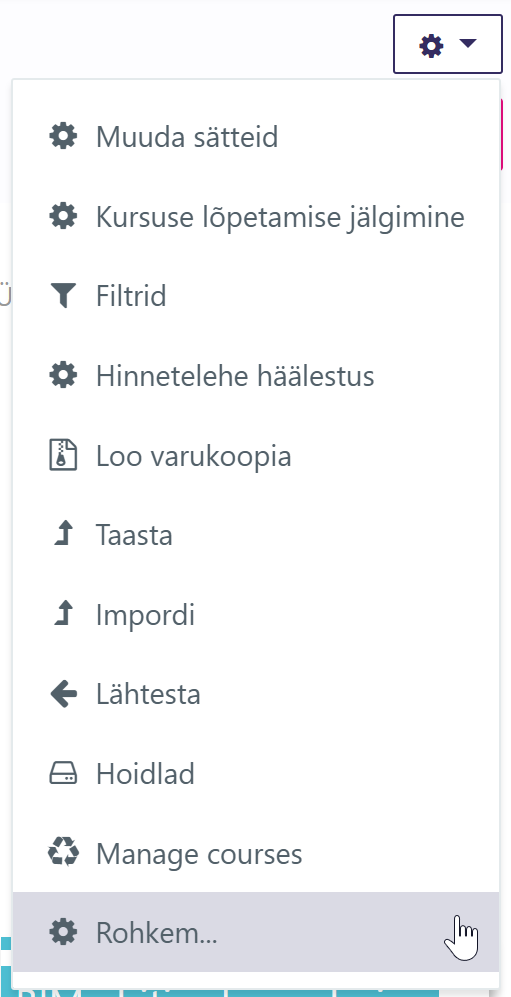Image resolution: width=511 pixels, height=997 pixels.
Task: Choose the Manage courses entry
Action: tap(256, 853)
